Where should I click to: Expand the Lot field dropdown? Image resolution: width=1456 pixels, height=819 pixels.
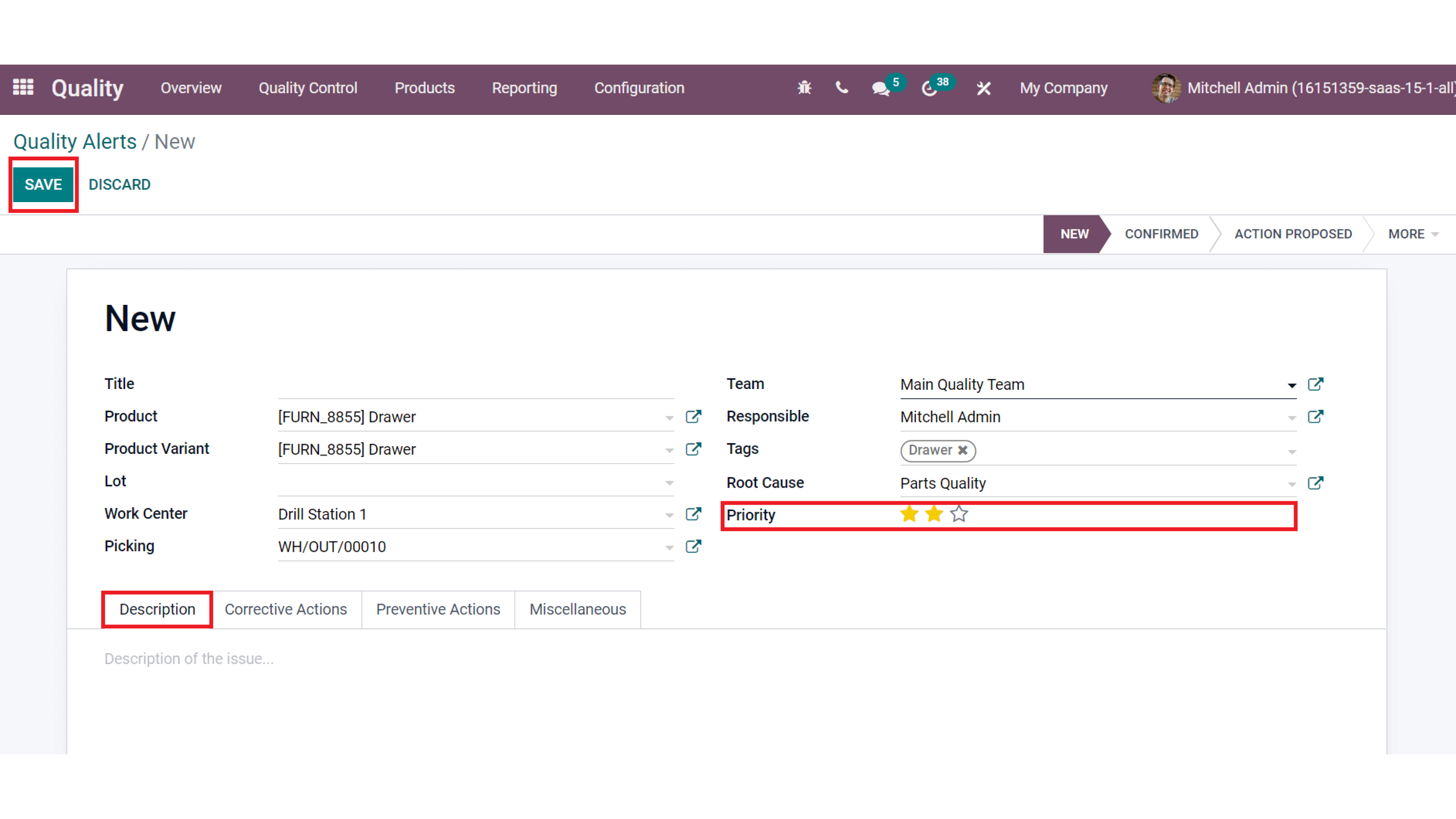[x=669, y=483]
